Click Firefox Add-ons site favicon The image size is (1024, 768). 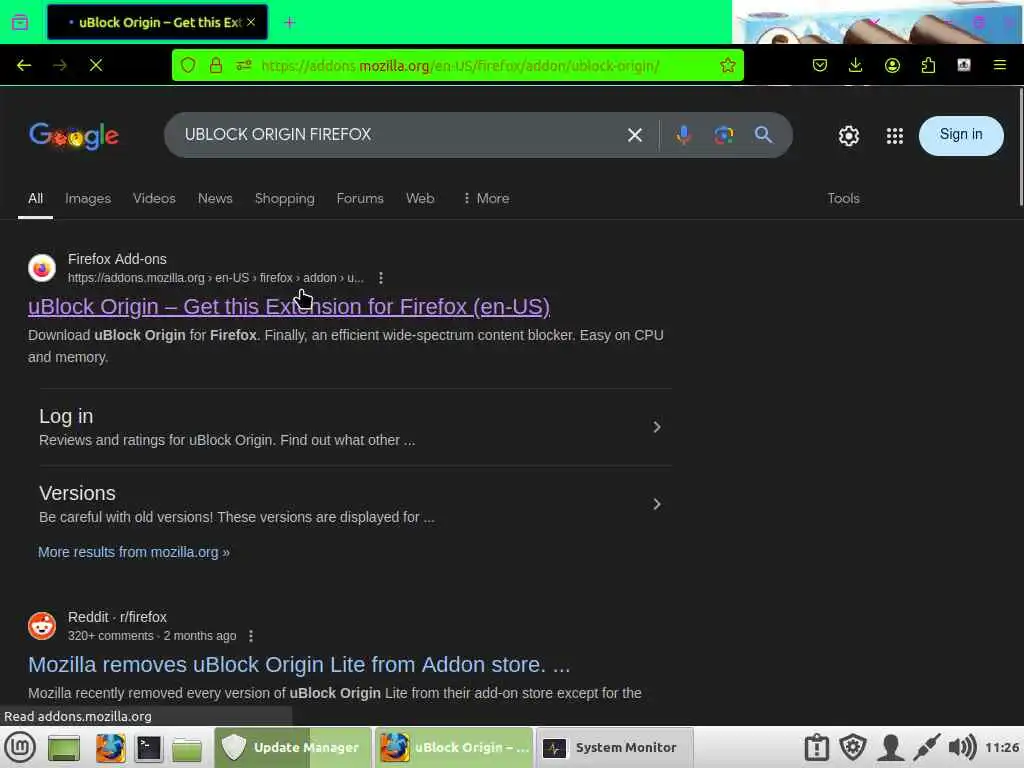(42, 268)
